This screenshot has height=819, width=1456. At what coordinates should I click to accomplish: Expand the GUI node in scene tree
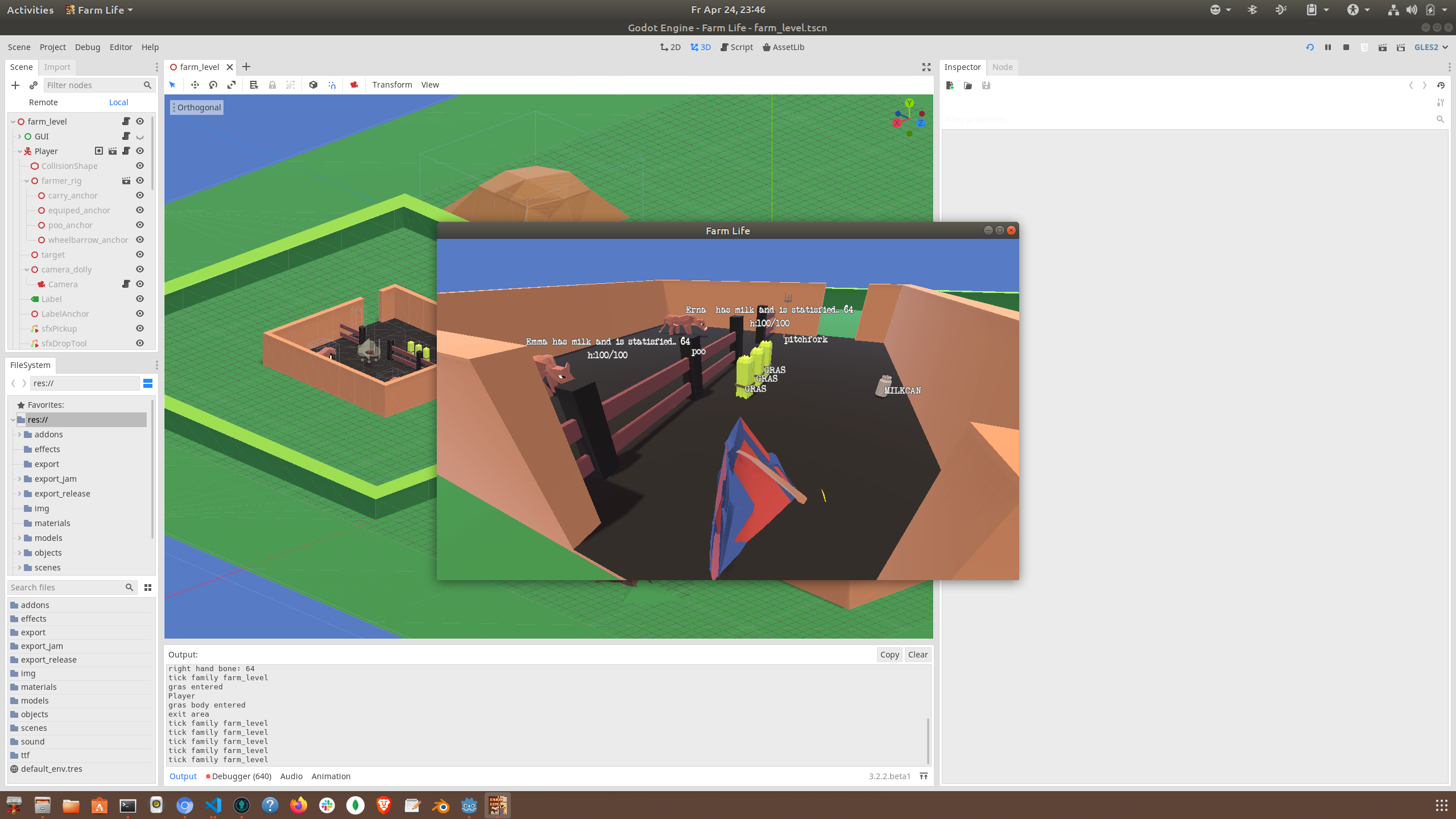[19, 136]
